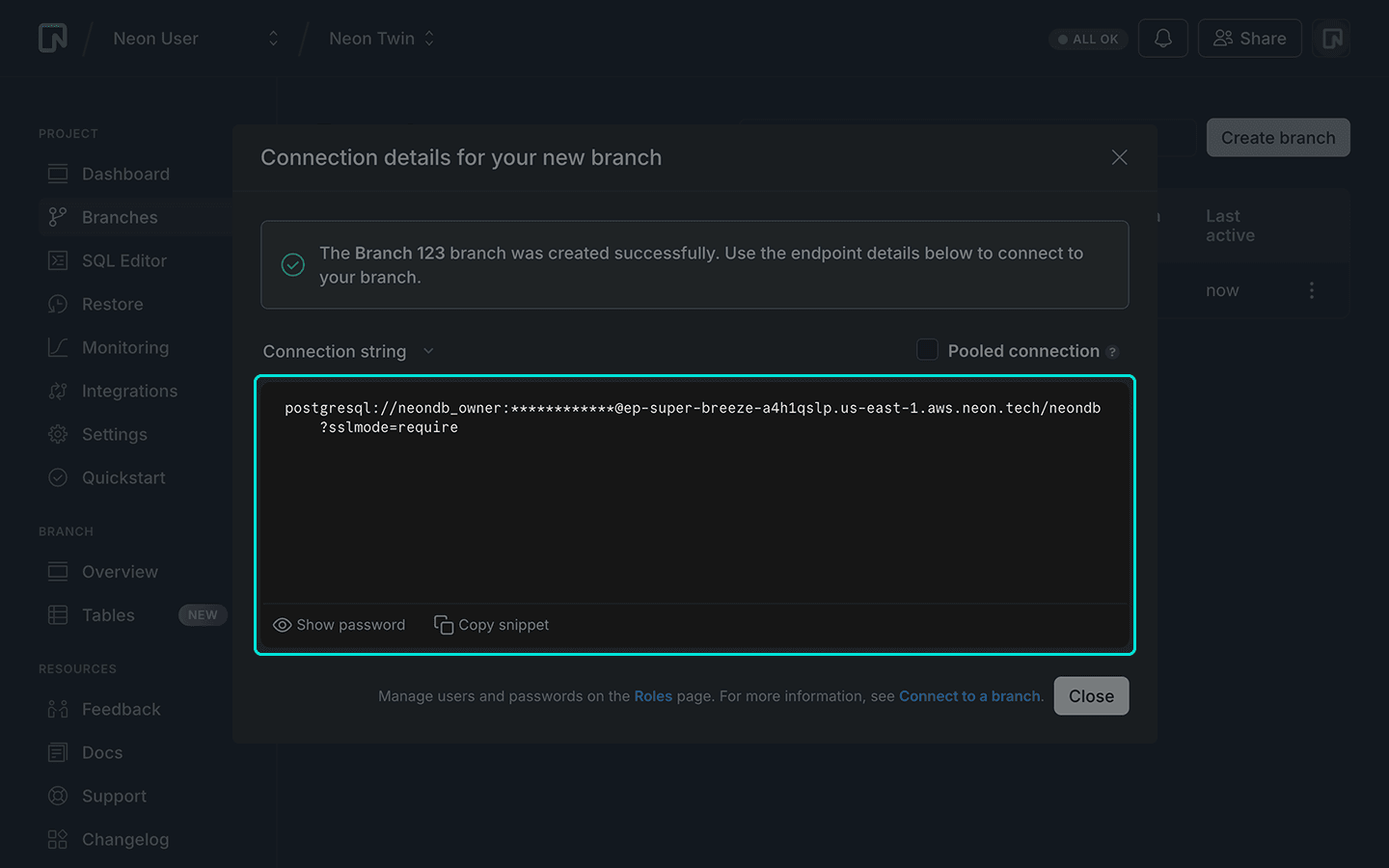Open the Feedback label in sidebar
1389x868 pixels.
(122, 709)
